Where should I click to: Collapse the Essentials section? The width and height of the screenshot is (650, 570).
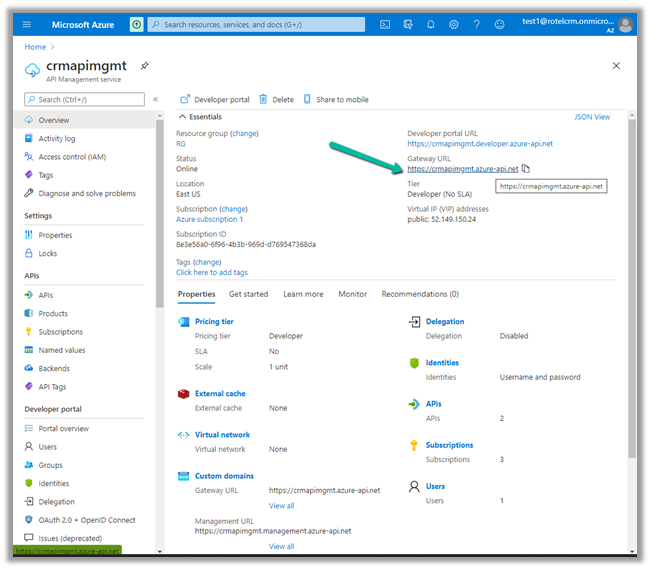(x=182, y=117)
